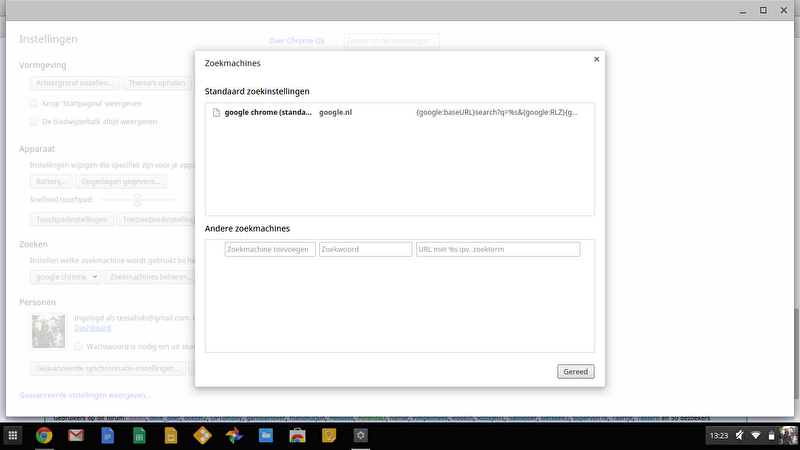Click the 'Gereed' button
Viewport: 800px width, 450px height.
(576, 371)
